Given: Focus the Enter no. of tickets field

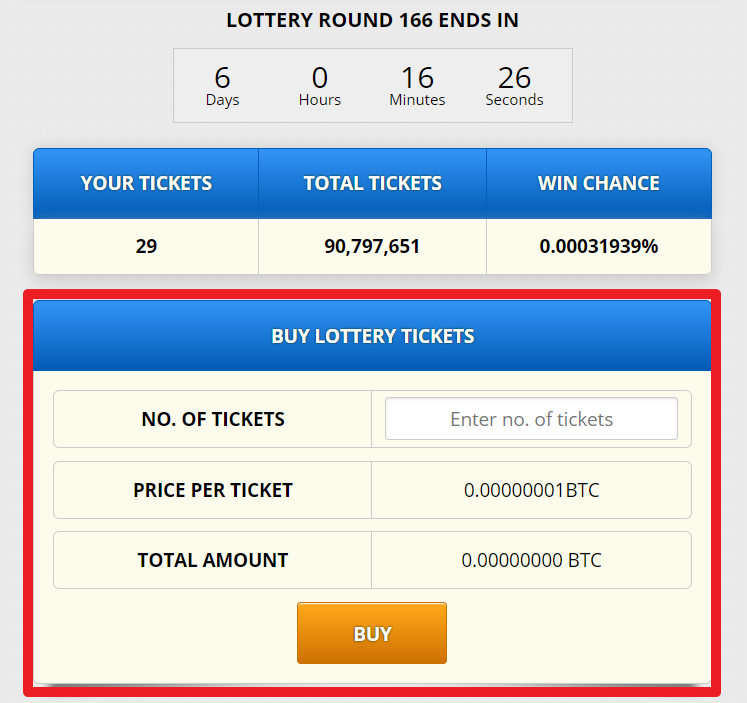Looking at the screenshot, I should pyautogui.click(x=531, y=419).
